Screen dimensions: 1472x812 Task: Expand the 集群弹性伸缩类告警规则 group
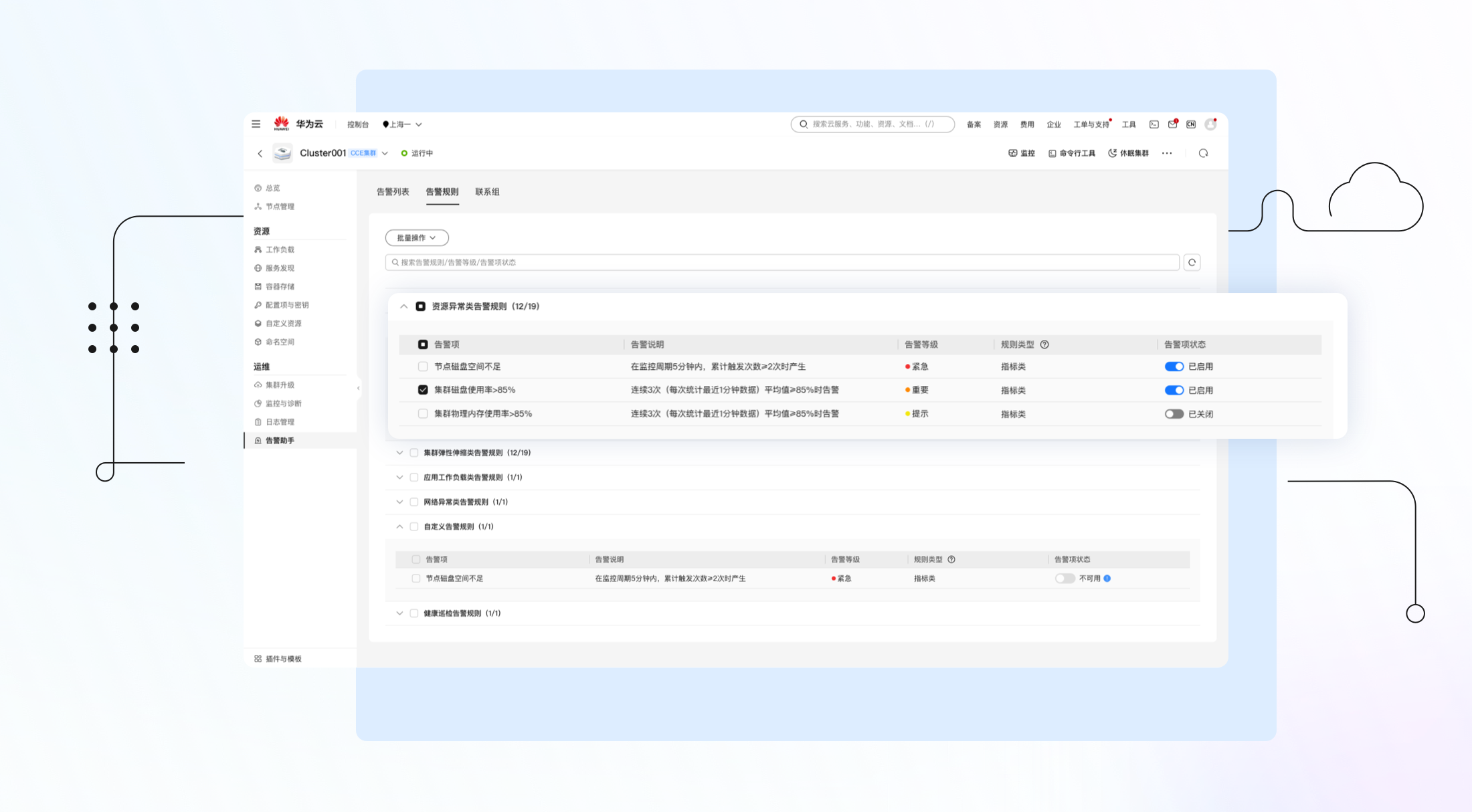[x=399, y=453]
